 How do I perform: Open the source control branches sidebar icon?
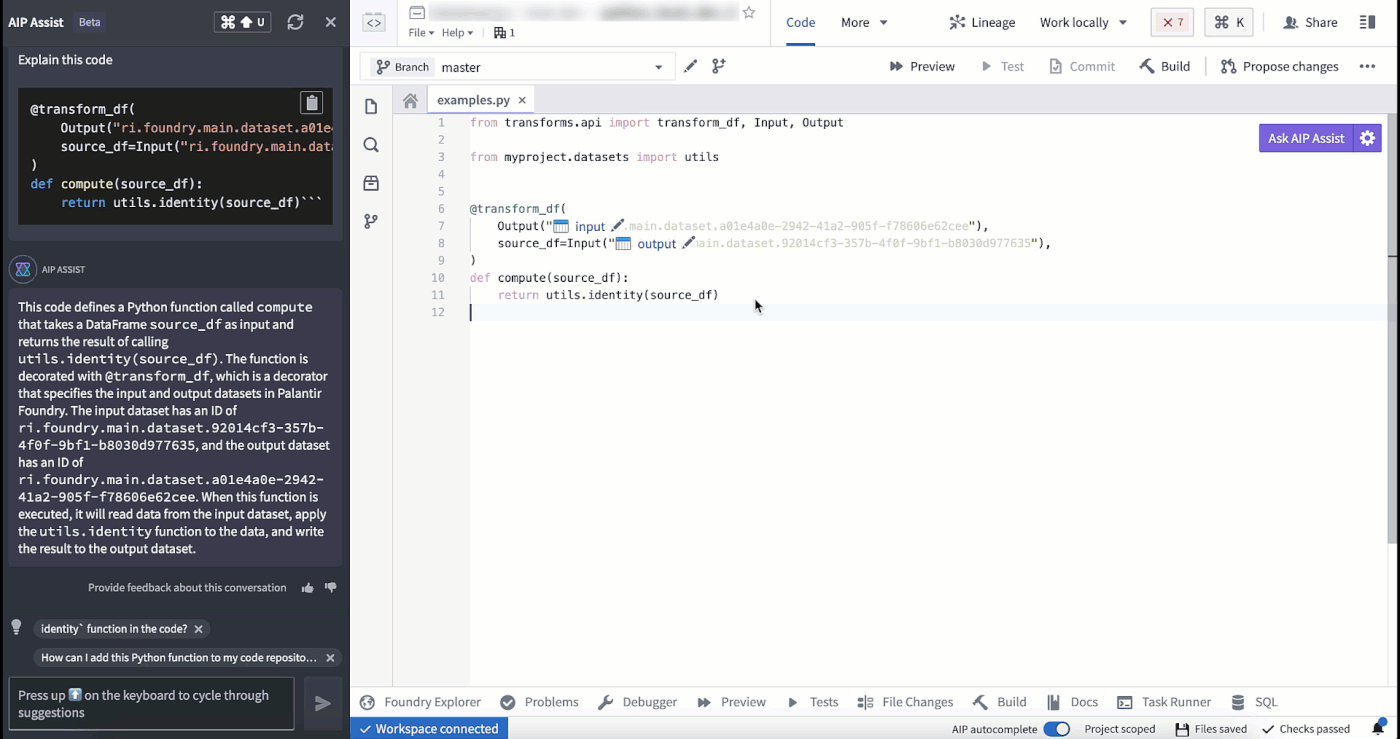coord(371,221)
